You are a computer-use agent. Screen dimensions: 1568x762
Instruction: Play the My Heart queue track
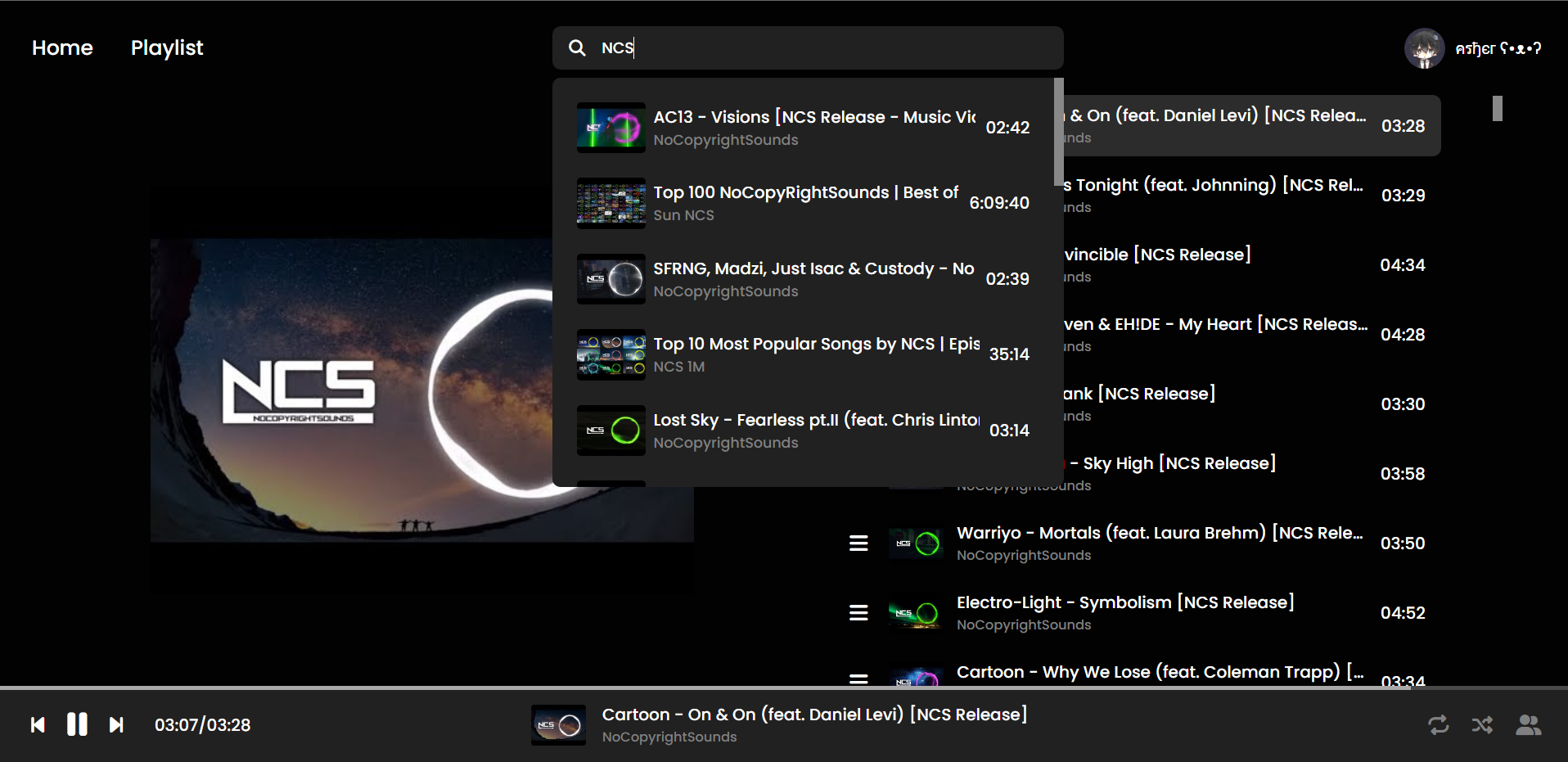pyautogui.click(x=1252, y=335)
